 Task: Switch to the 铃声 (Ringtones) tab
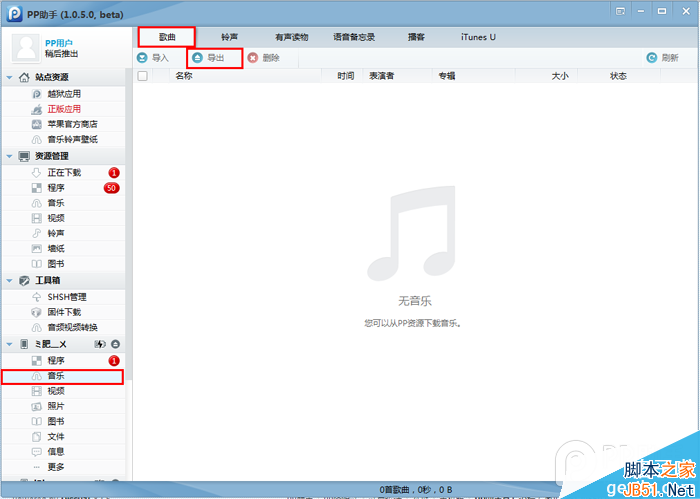tap(229, 37)
